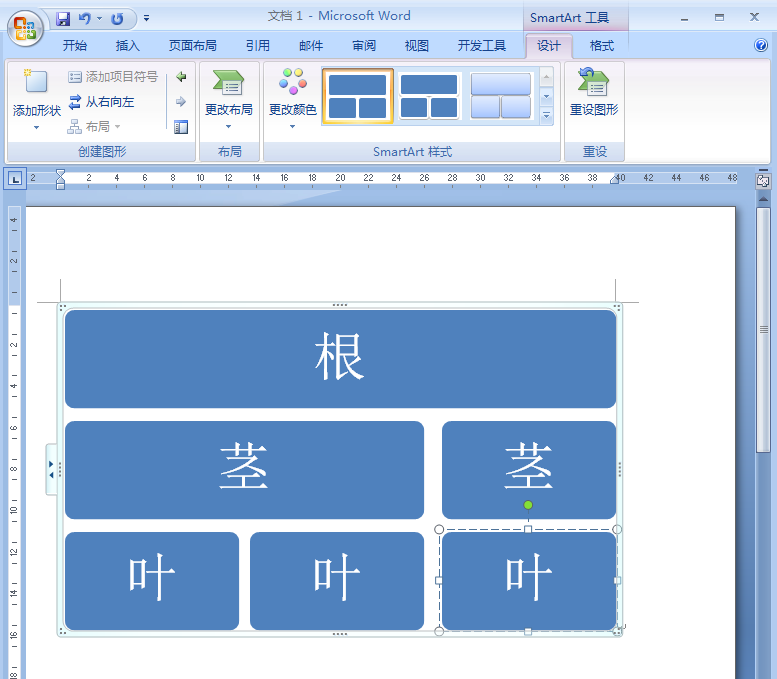Save the document via Quick Access

pyautogui.click(x=63, y=19)
